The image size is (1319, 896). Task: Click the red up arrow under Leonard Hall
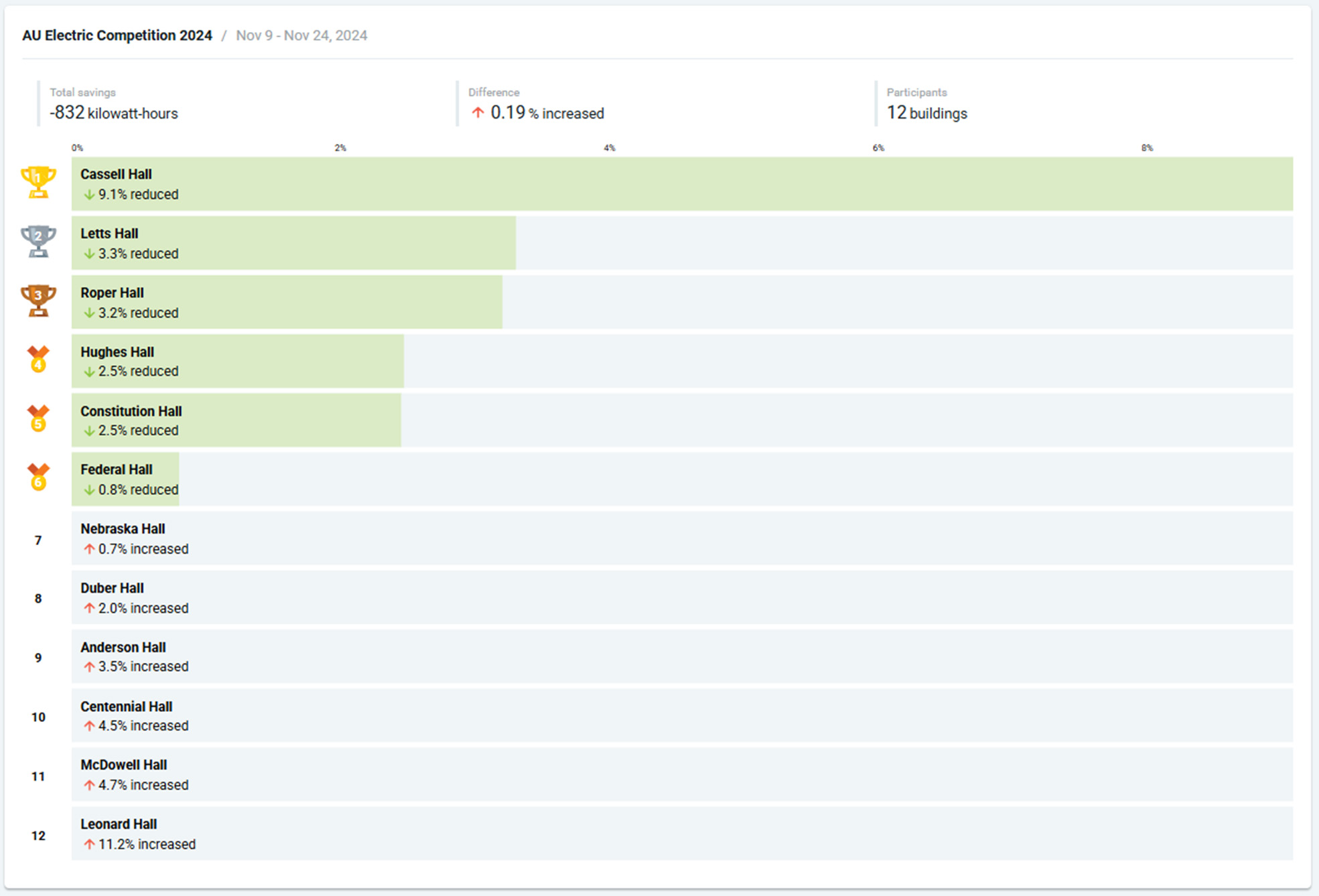88,844
